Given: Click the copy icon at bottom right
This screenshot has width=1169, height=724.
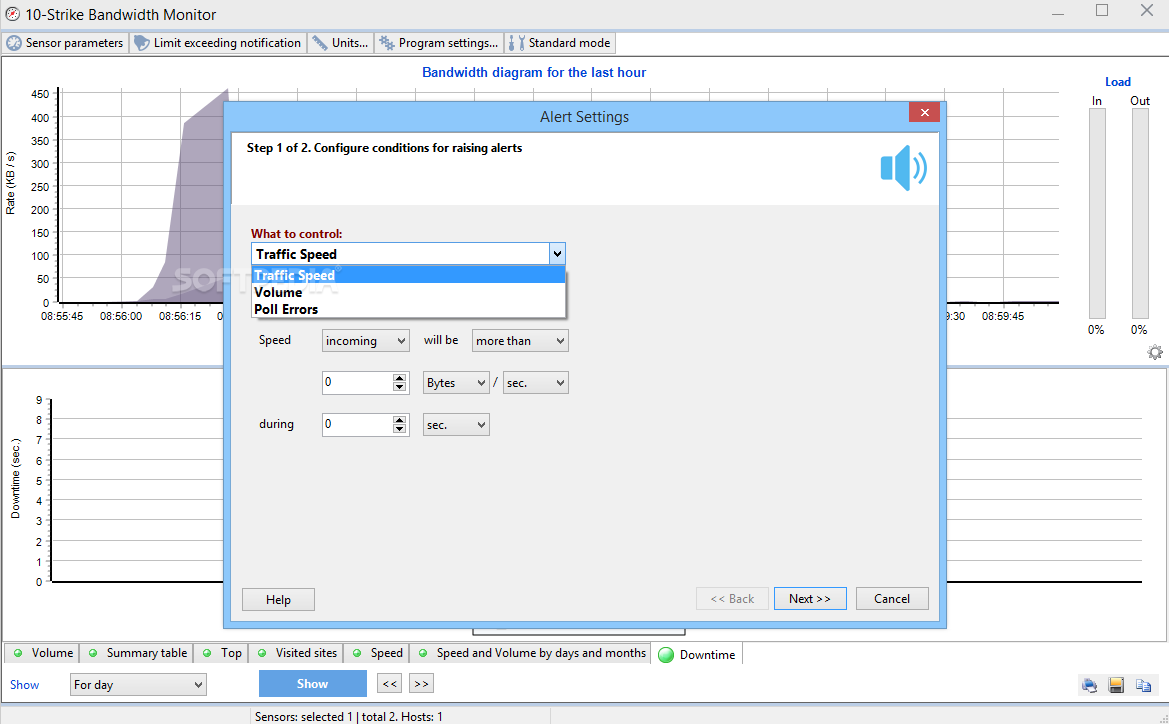Looking at the screenshot, I should 1143,685.
